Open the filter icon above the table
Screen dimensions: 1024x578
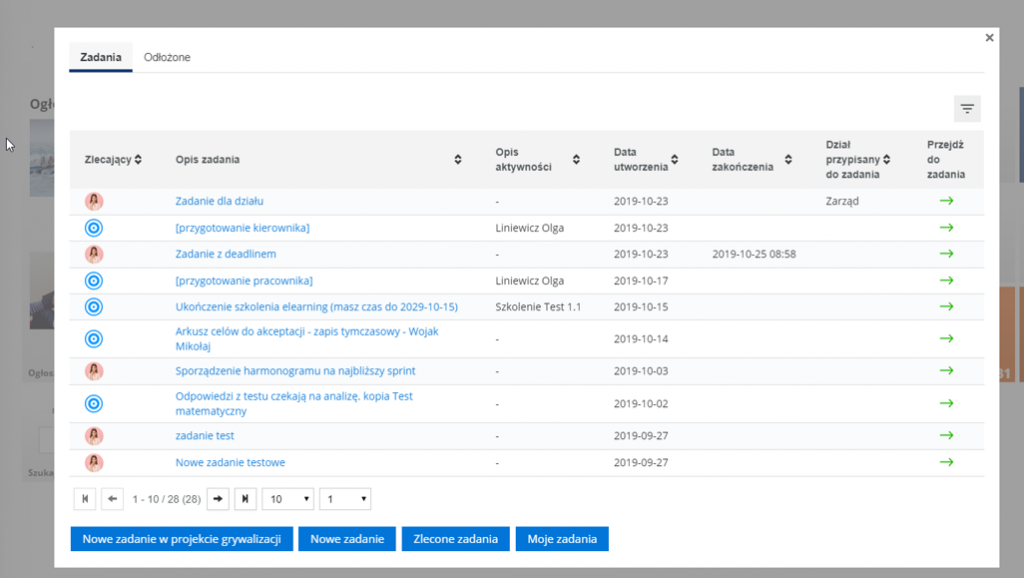(967, 108)
